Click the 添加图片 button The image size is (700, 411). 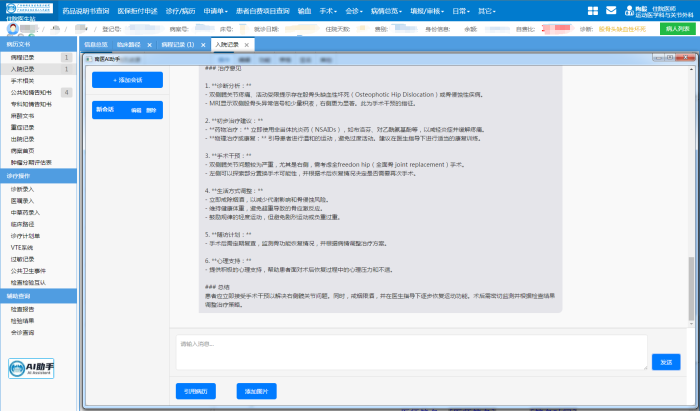point(256,391)
